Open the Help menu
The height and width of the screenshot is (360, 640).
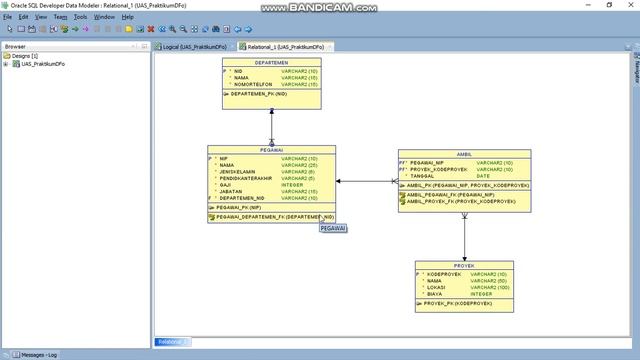(128, 17)
